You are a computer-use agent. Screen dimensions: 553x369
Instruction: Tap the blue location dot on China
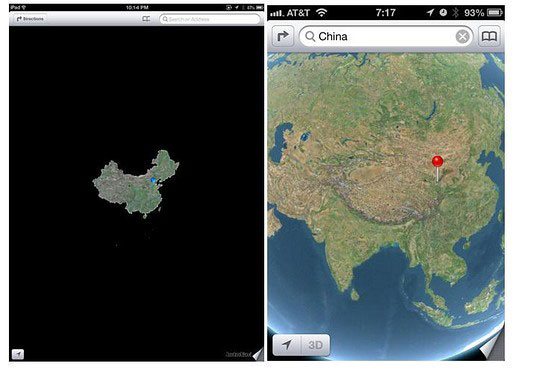[153, 180]
